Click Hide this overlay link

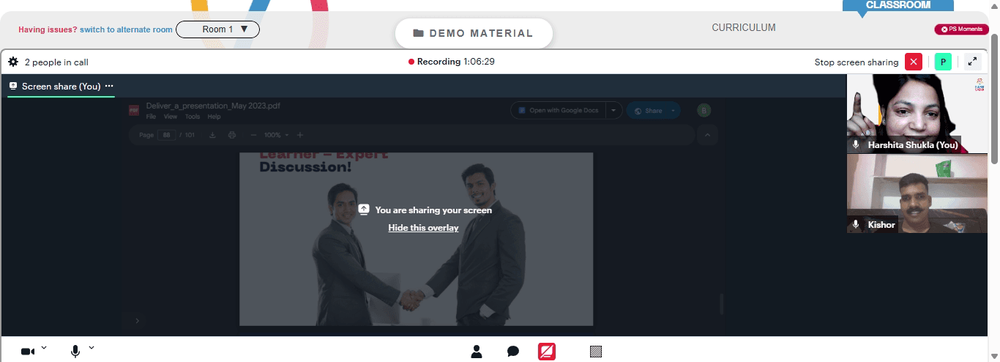[423, 228]
